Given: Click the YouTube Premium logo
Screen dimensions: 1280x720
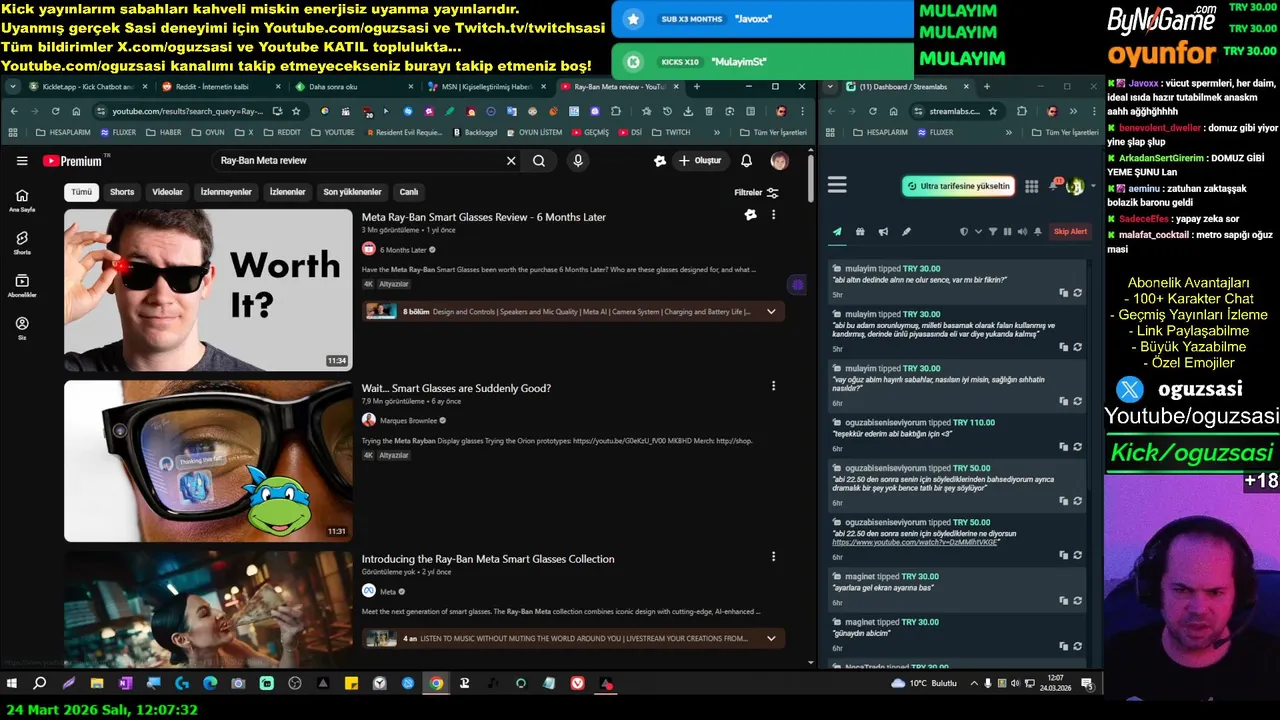Looking at the screenshot, I should pyautogui.click(x=72, y=161).
